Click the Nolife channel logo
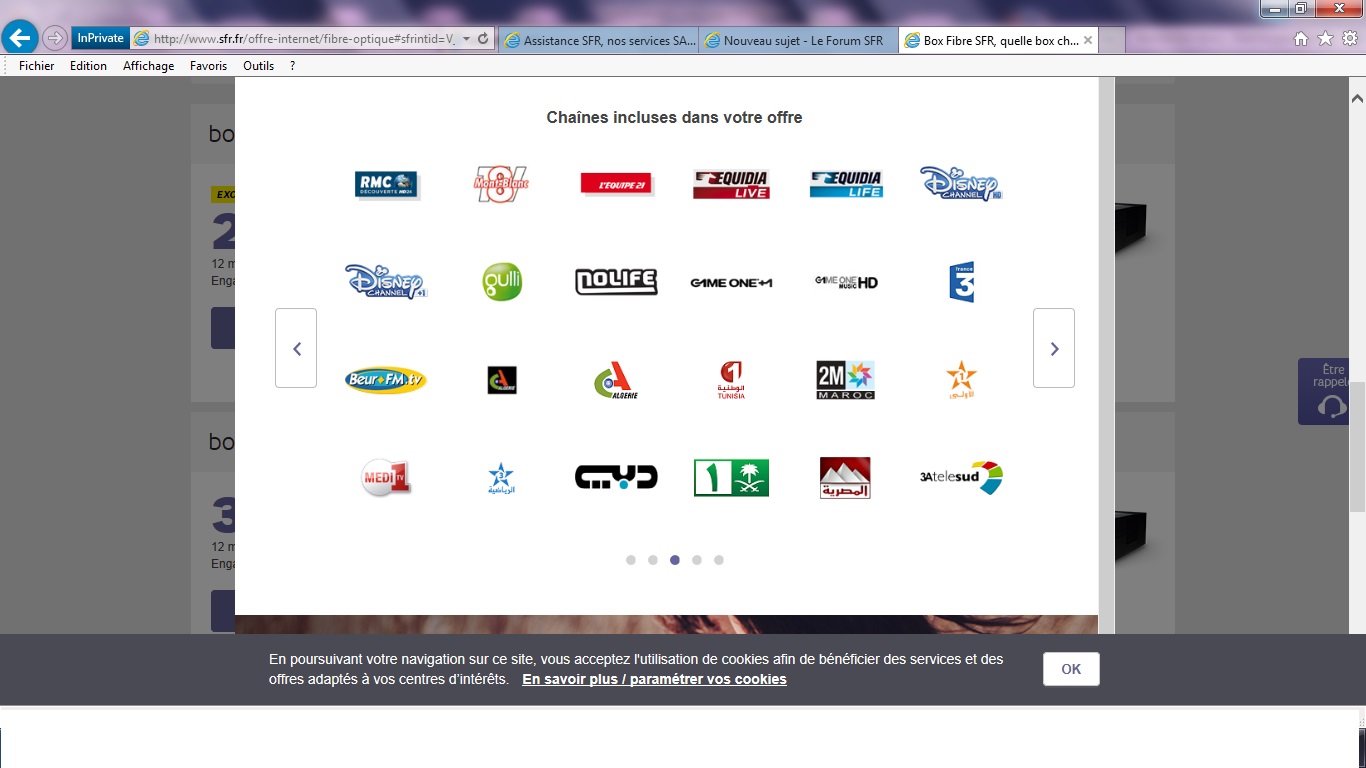Viewport: 1366px width, 768px height. 616,282
